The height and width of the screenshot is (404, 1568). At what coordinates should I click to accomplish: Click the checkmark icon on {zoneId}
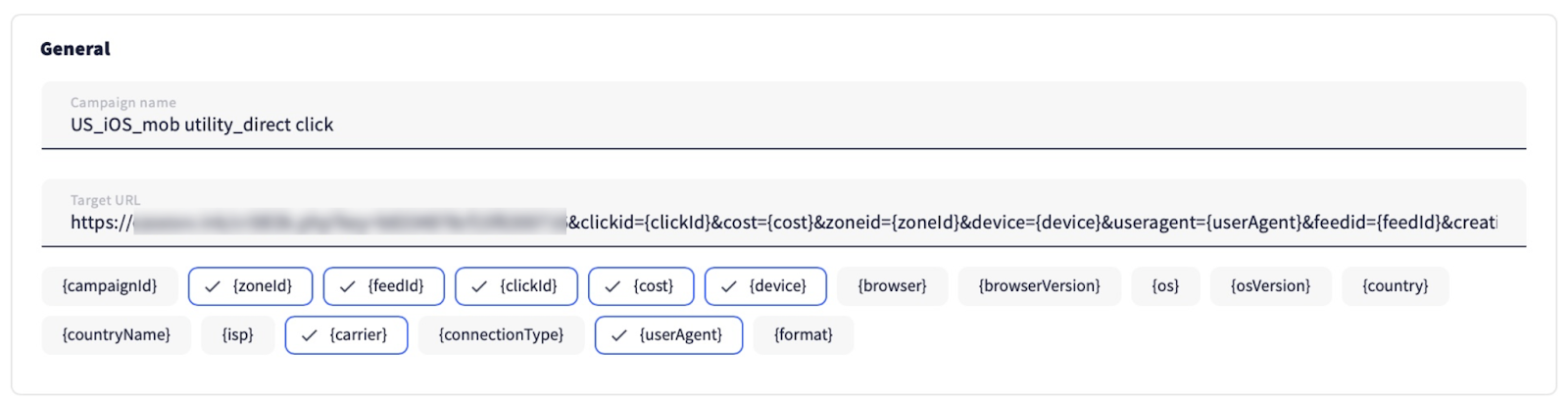pyautogui.click(x=213, y=287)
